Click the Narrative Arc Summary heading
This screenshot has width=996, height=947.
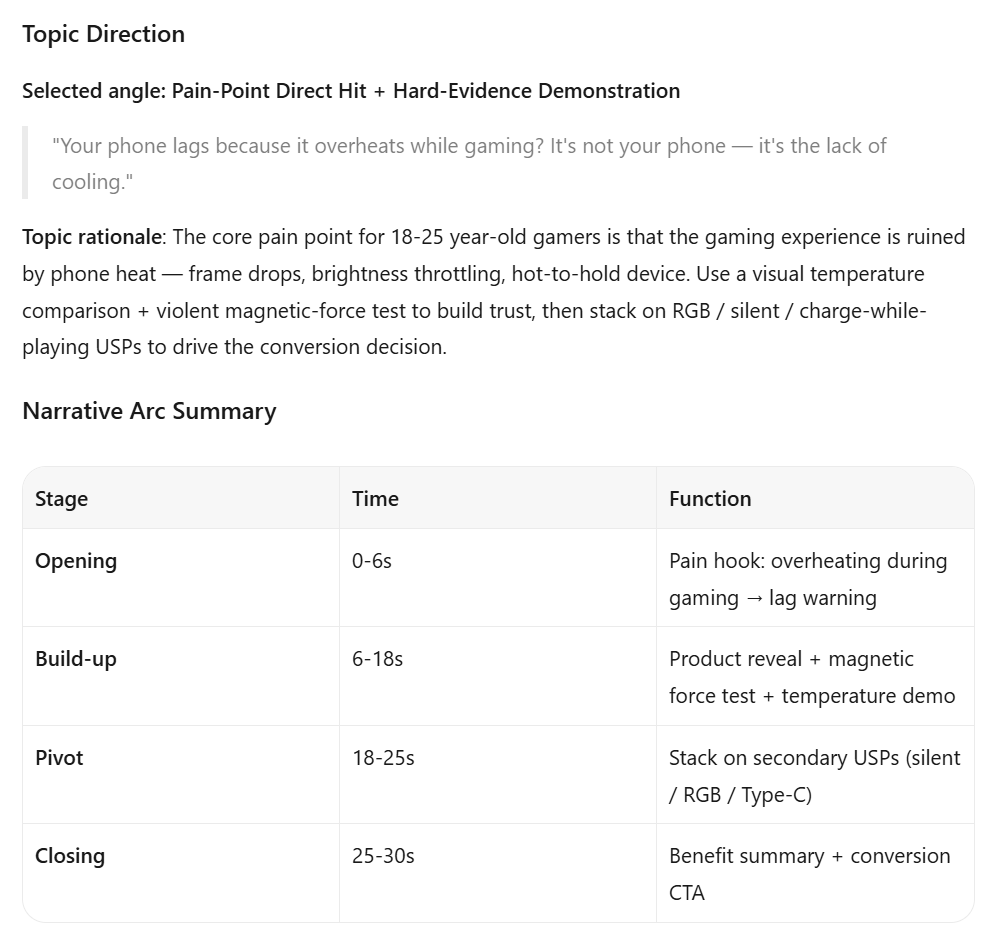click(x=149, y=411)
